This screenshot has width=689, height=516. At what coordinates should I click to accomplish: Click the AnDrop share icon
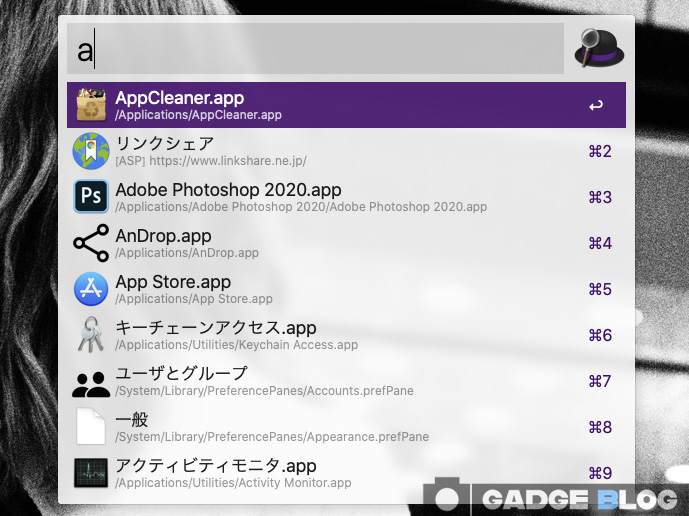[91, 243]
